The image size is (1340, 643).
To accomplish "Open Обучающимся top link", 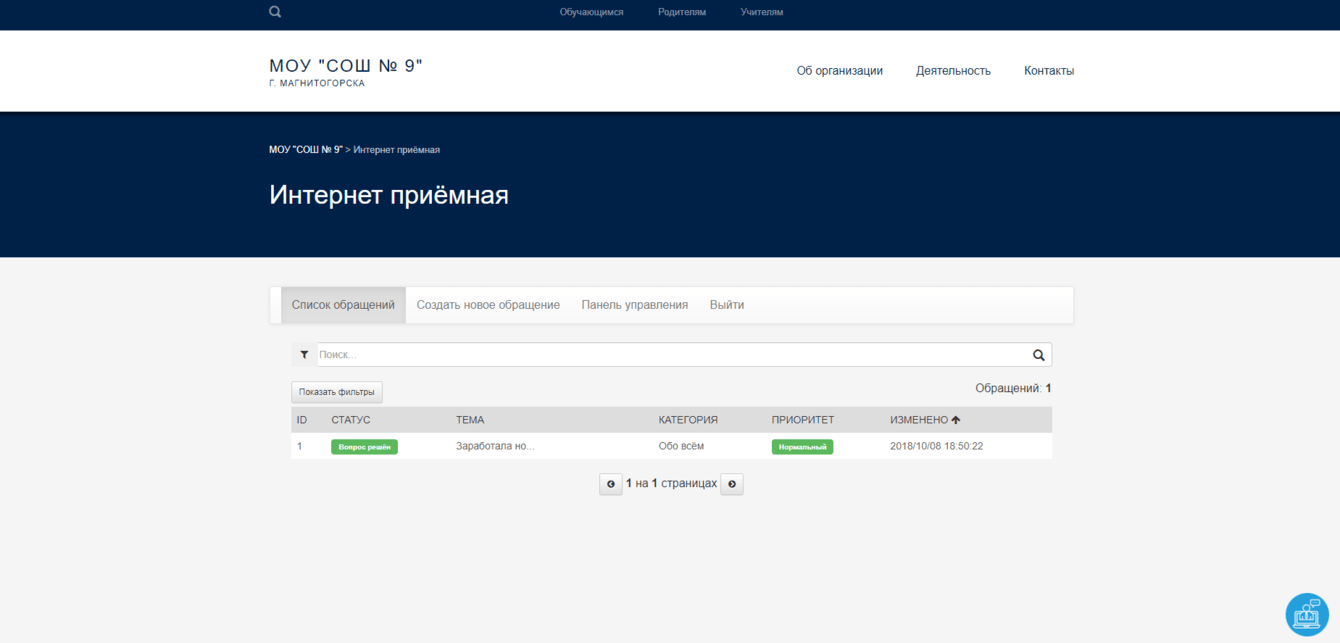I will click(592, 12).
